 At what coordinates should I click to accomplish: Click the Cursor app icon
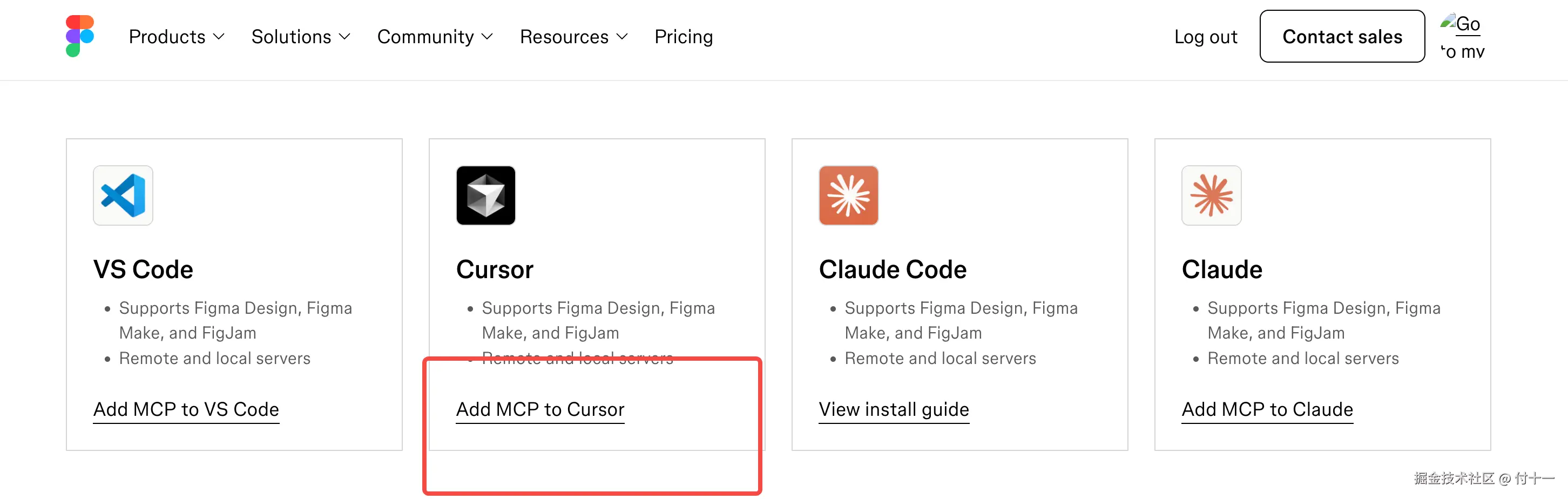pos(486,195)
